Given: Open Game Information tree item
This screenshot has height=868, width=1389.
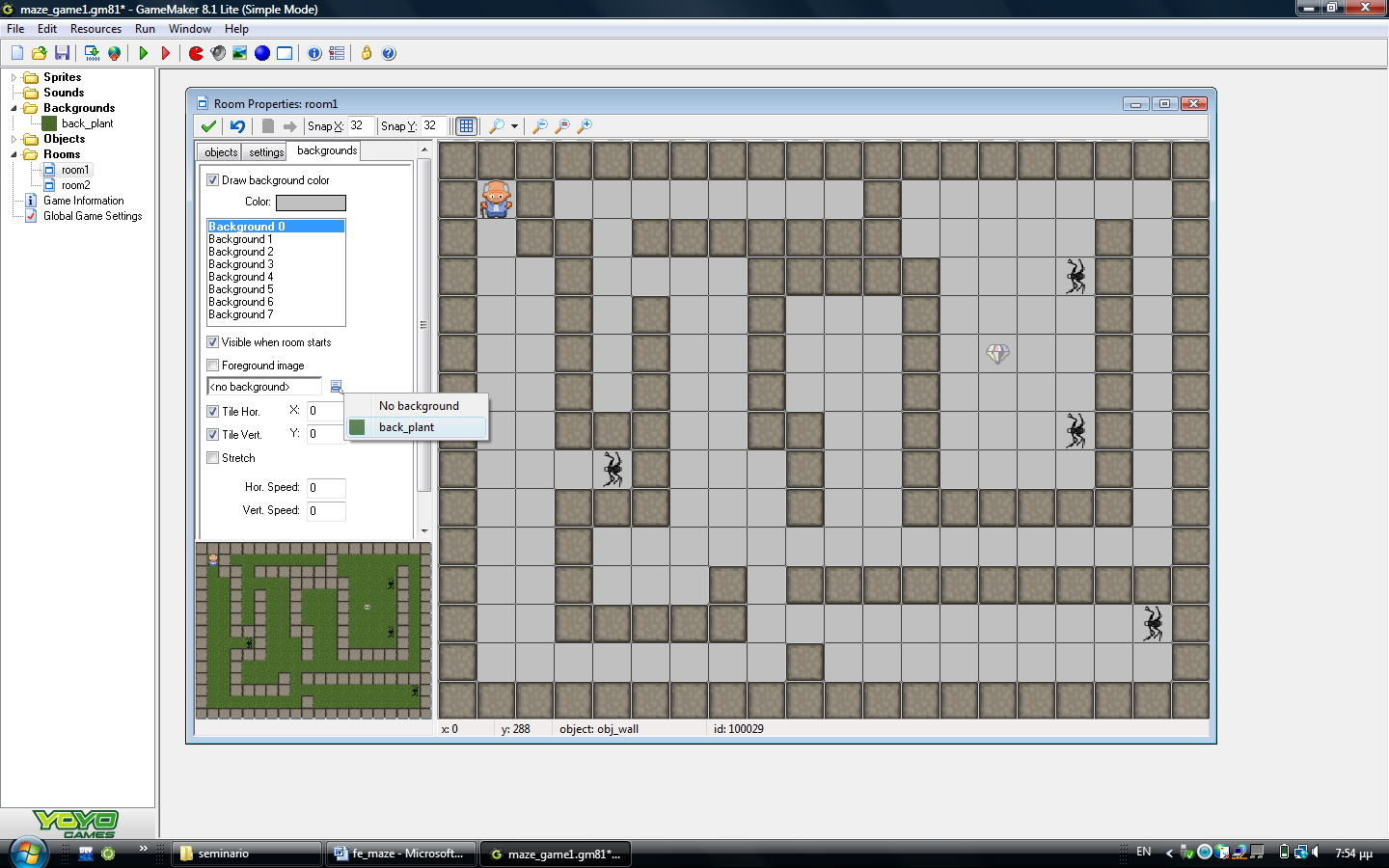Looking at the screenshot, I should pos(83,201).
